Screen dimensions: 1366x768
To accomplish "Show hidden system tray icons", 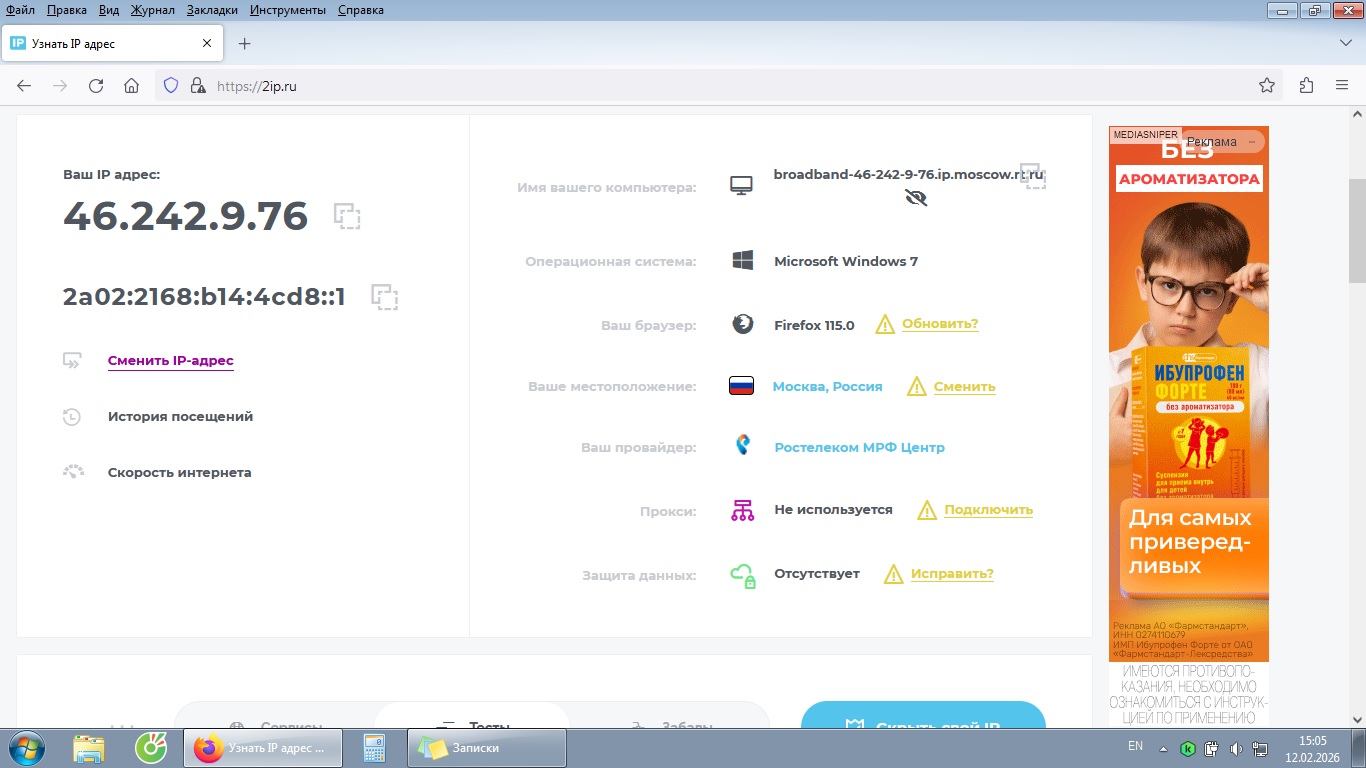I will 1163,748.
